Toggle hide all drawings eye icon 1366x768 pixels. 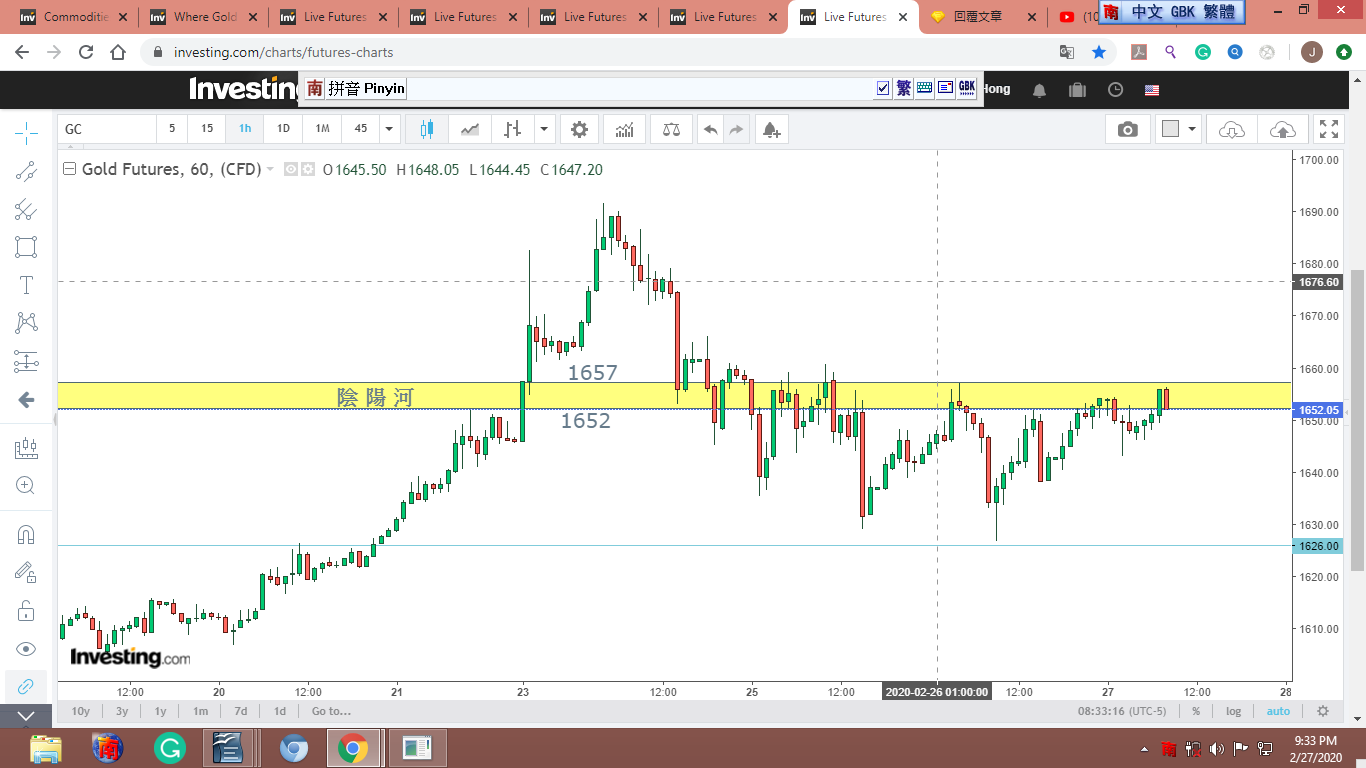coord(26,649)
